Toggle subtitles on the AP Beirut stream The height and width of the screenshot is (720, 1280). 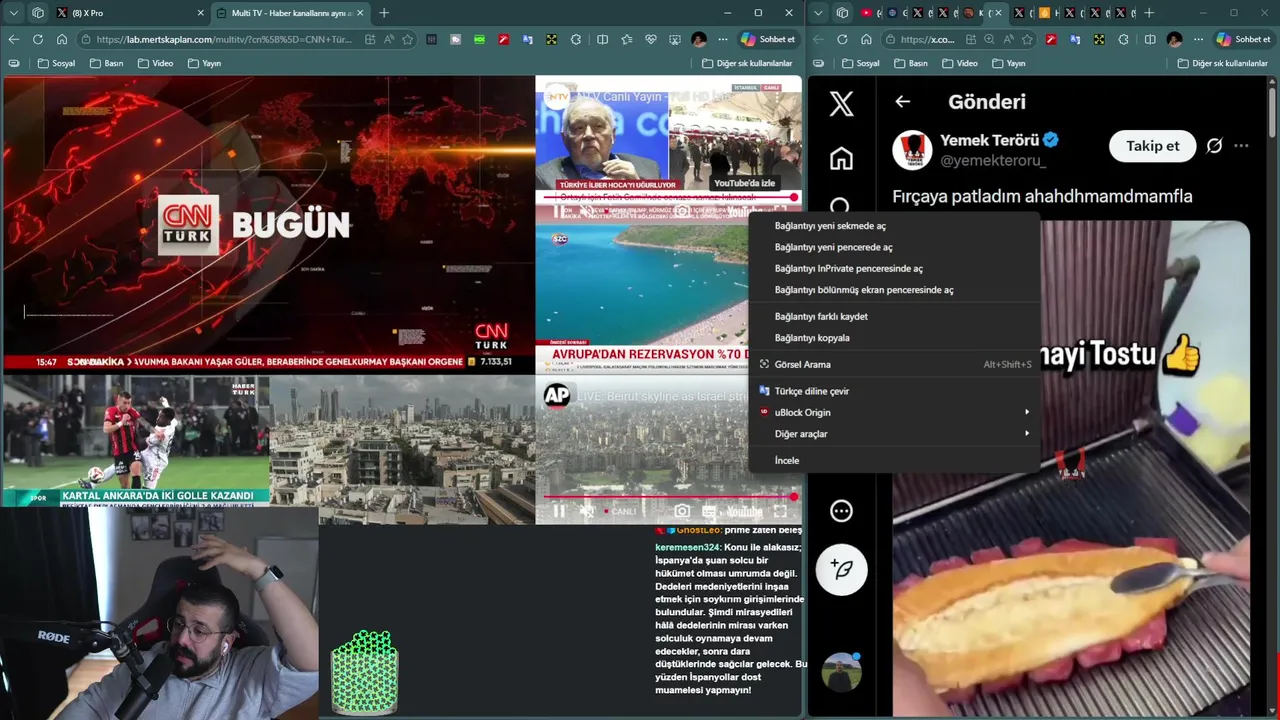(708, 511)
